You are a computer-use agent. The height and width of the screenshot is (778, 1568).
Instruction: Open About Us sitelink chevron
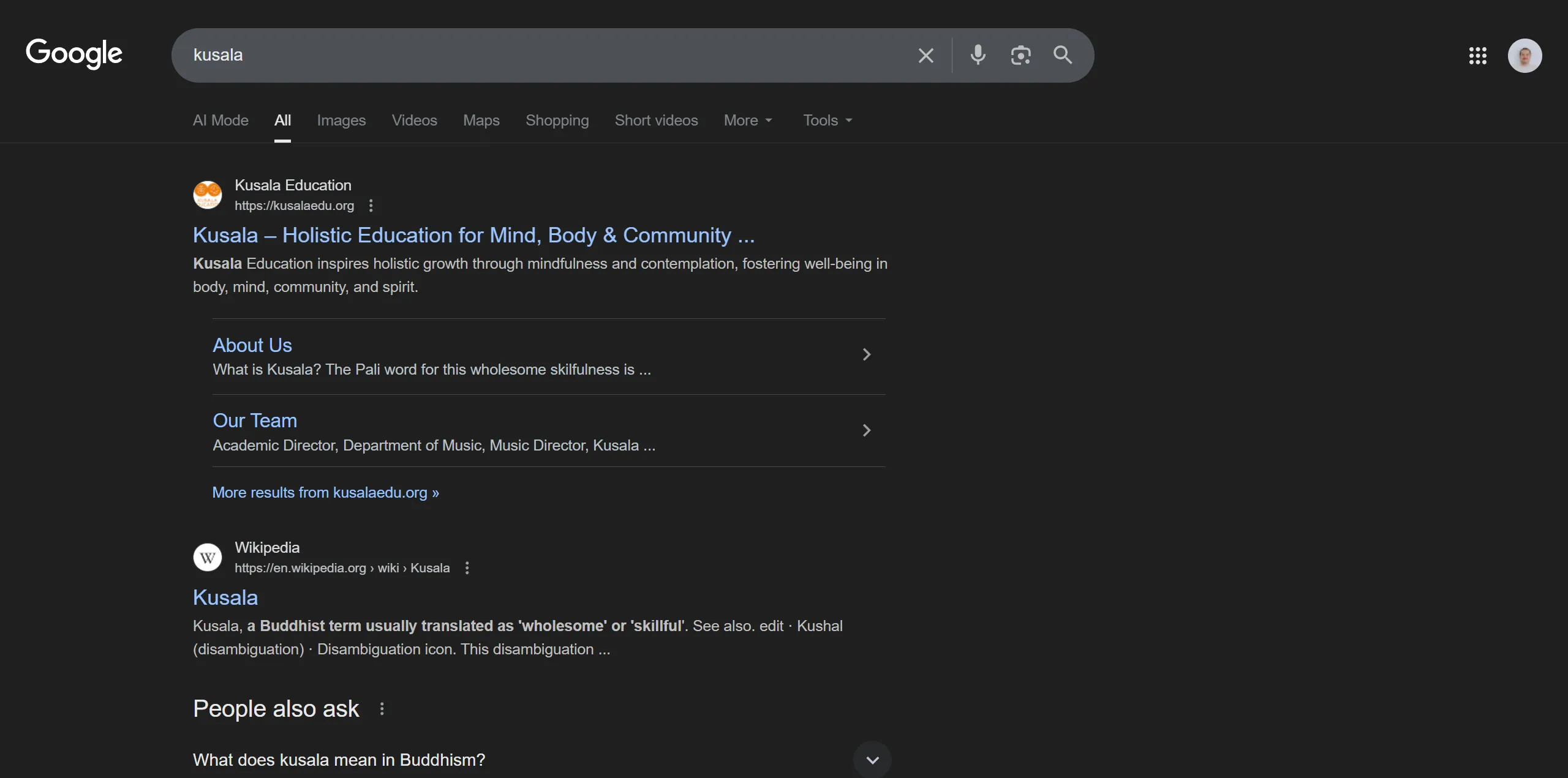(866, 354)
